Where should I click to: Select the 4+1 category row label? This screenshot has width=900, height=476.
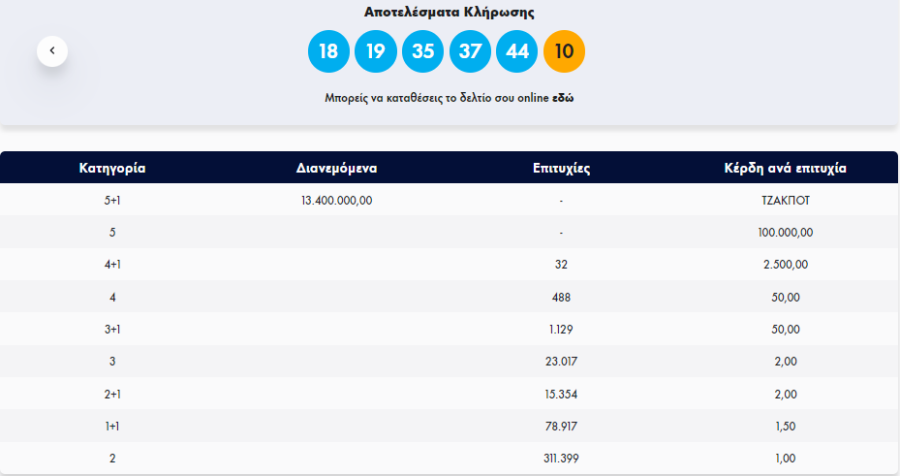tap(112, 264)
